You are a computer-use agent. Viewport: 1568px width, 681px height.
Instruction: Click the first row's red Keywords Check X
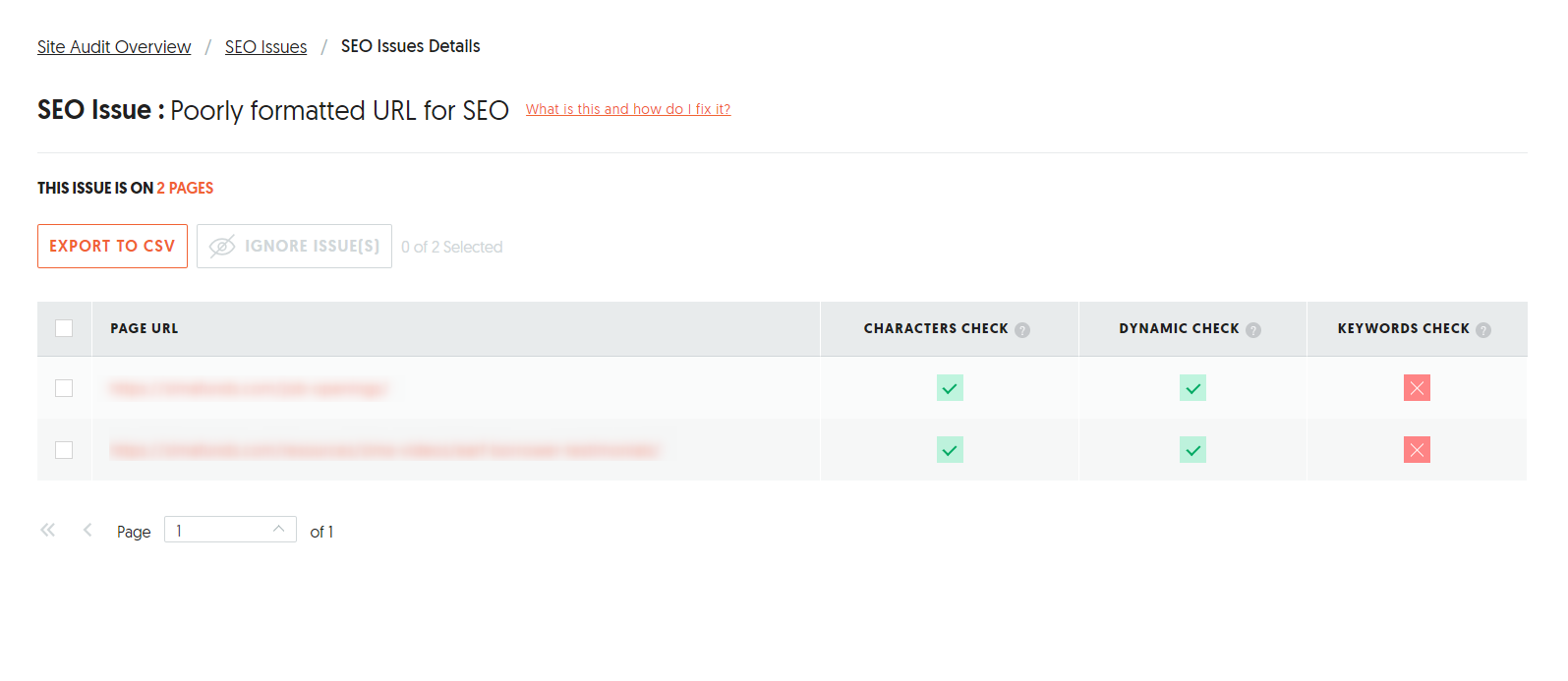(x=1417, y=388)
